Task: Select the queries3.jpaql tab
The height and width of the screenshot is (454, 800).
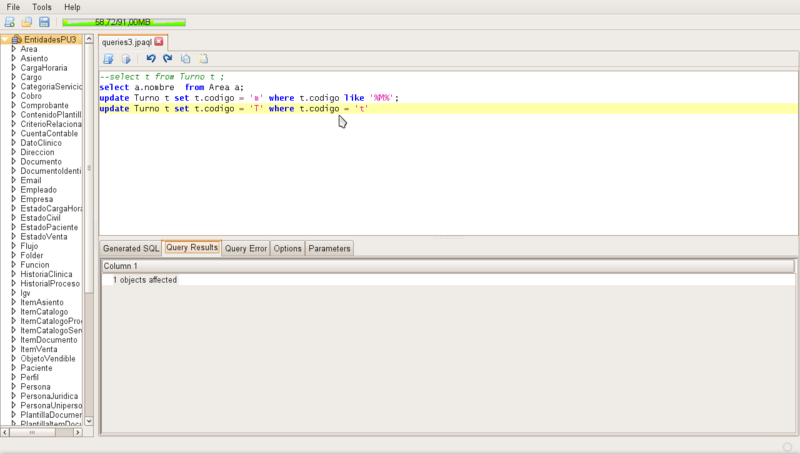Action: coord(127,42)
